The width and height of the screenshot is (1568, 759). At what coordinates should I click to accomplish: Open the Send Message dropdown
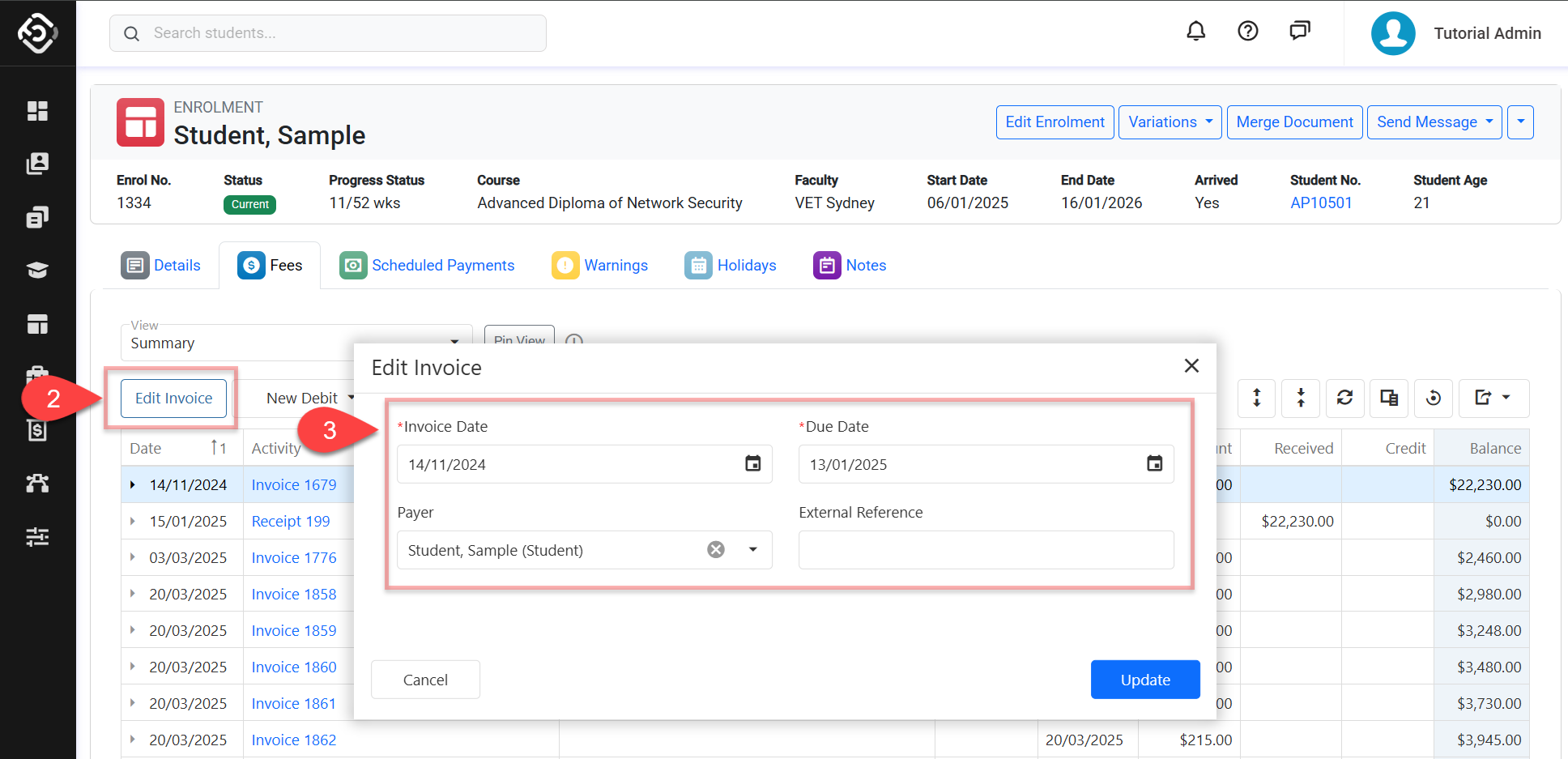pyautogui.click(x=1434, y=122)
